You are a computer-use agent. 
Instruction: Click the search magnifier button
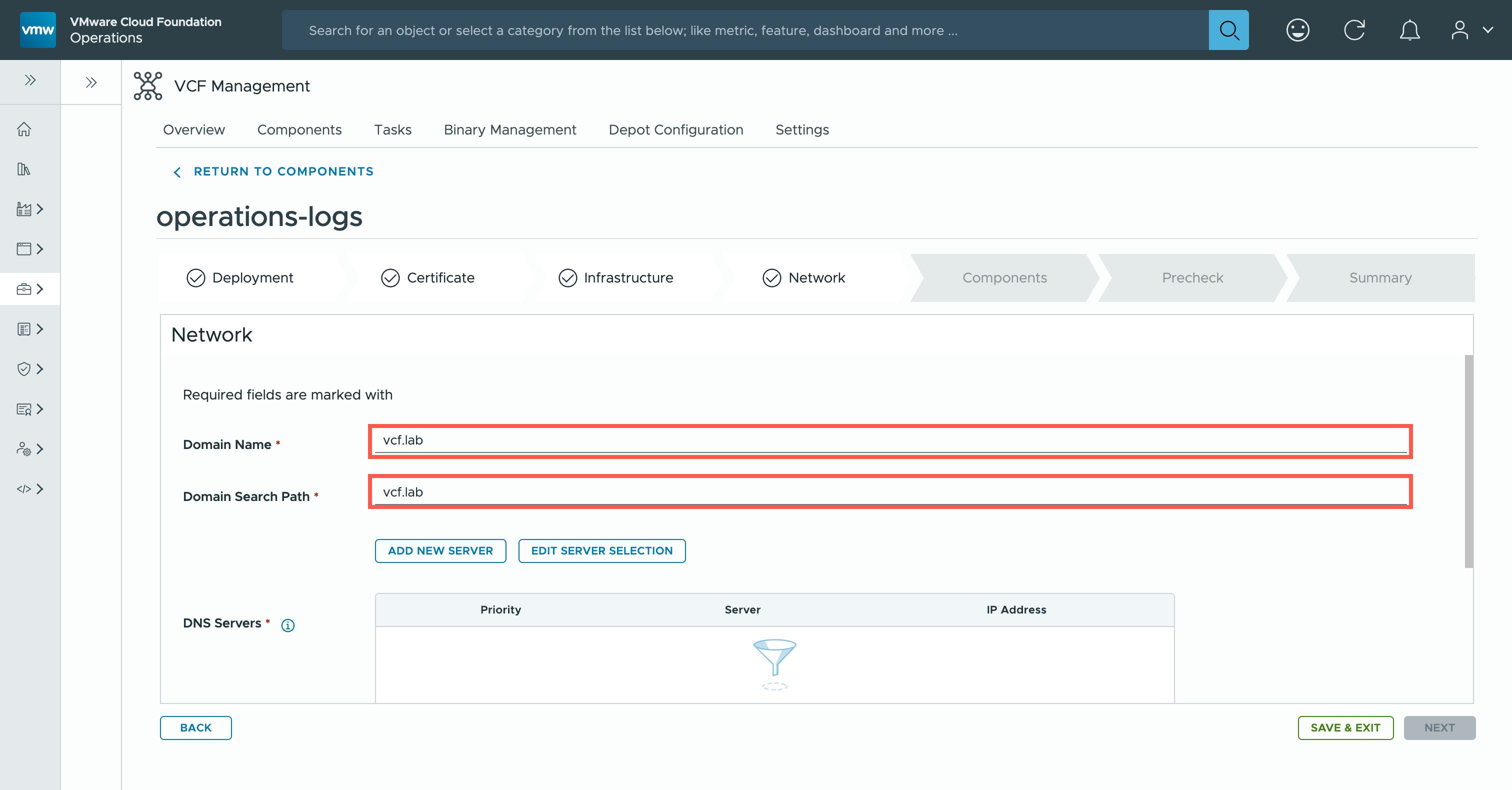(1228, 30)
